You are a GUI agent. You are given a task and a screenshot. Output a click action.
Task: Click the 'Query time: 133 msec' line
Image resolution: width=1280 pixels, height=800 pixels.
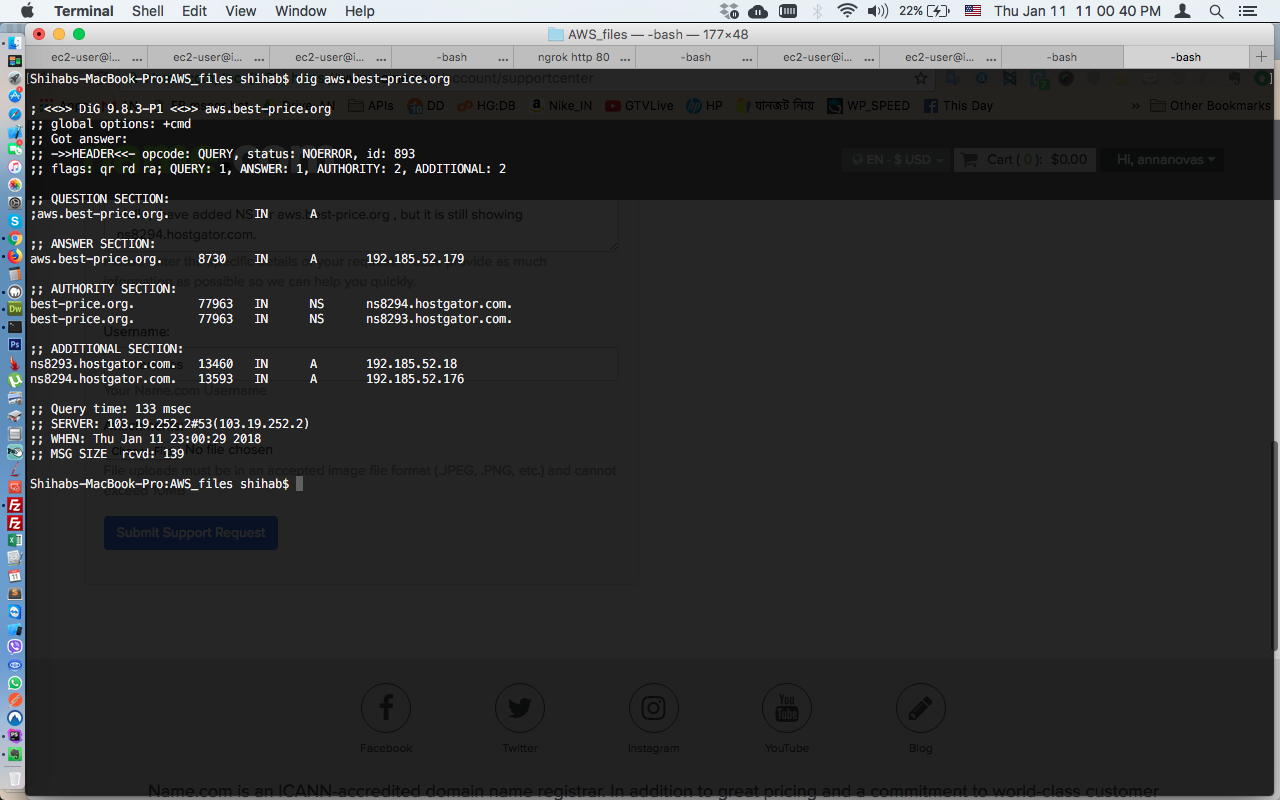110,409
